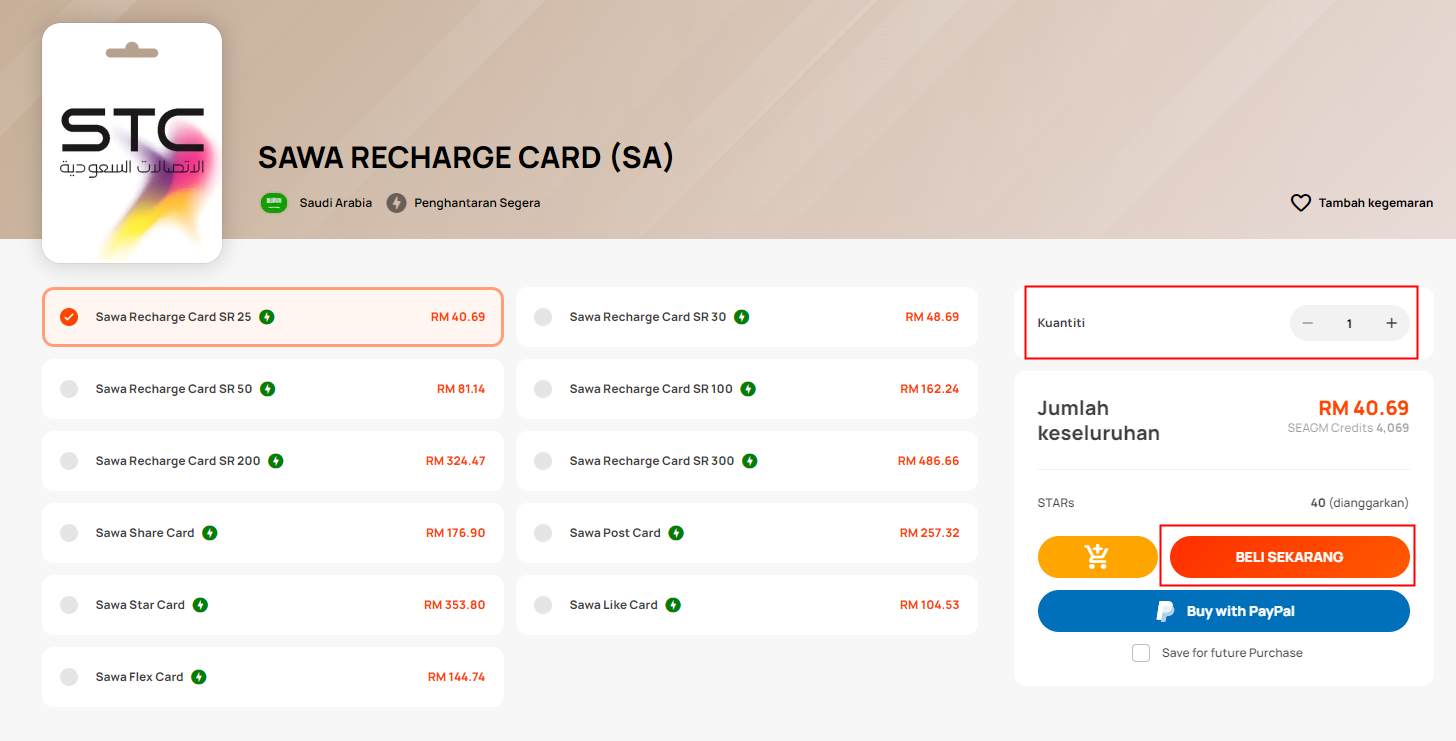The image size is (1456, 741).
Task: Select the Sawa Like Card option
Action: point(747,605)
